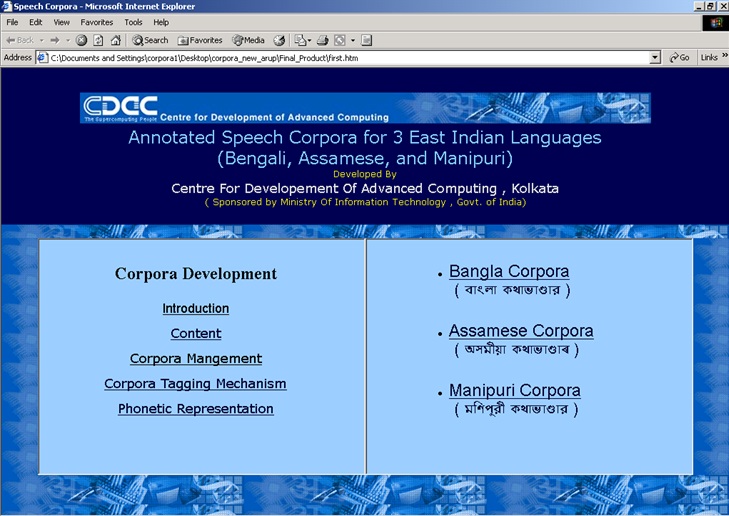The width and height of the screenshot is (729, 516).
Task: Open the View menu
Action: (61, 22)
